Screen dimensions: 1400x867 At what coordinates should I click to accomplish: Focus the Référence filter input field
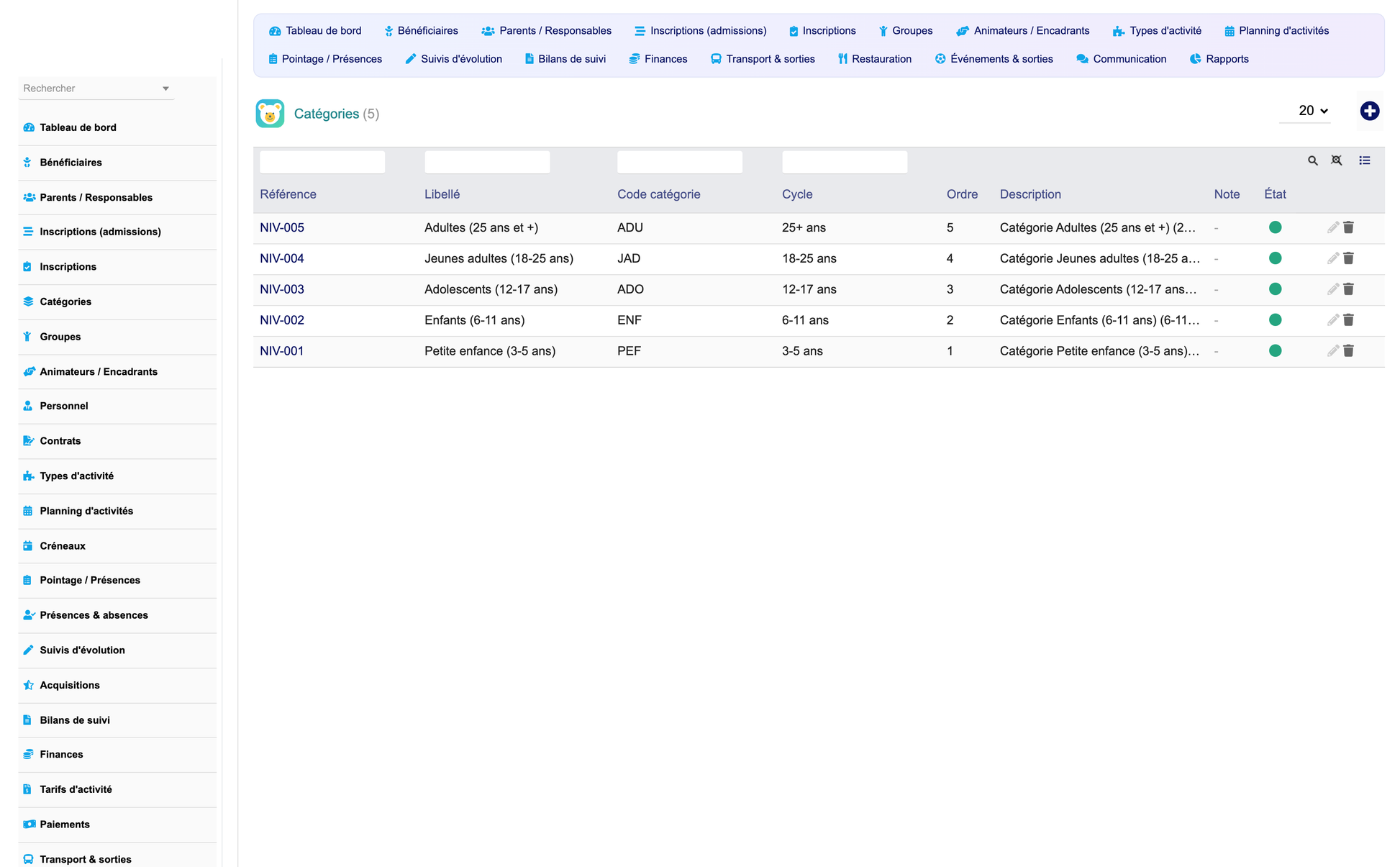pyautogui.click(x=322, y=162)
